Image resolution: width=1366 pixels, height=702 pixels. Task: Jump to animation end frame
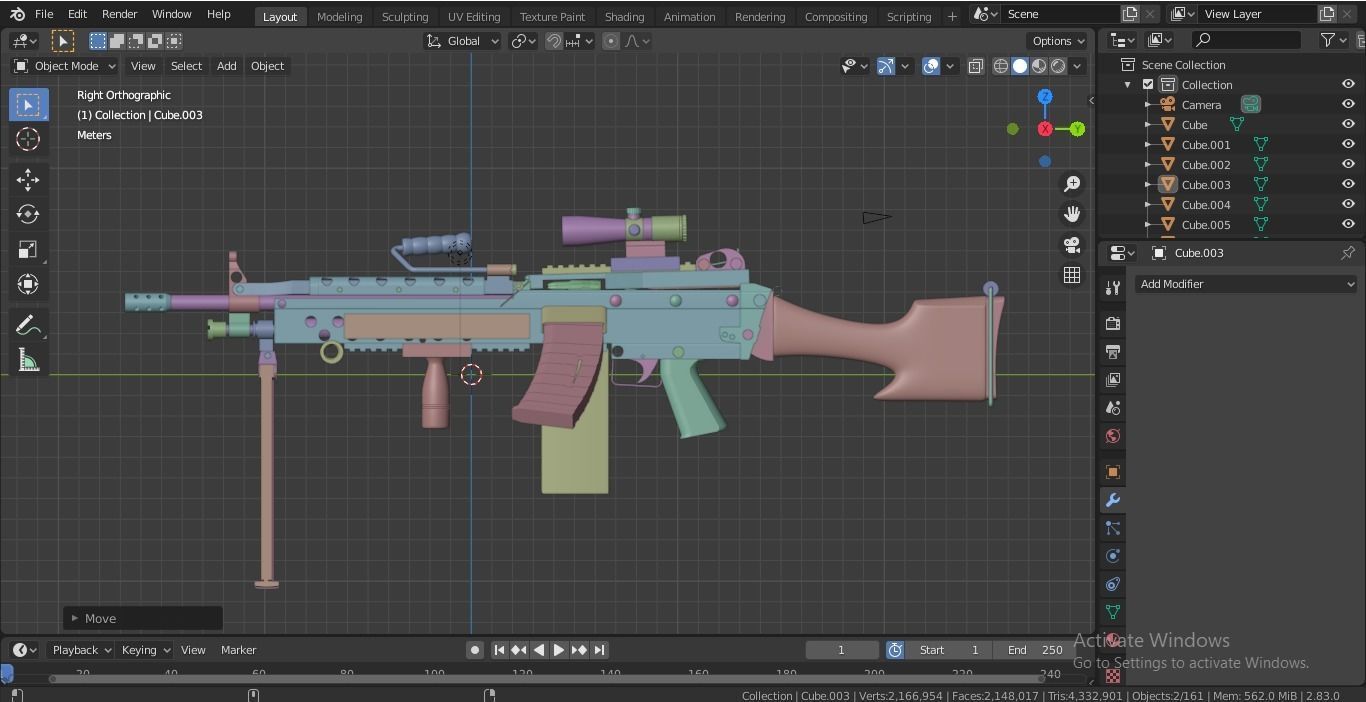(599, 650)
